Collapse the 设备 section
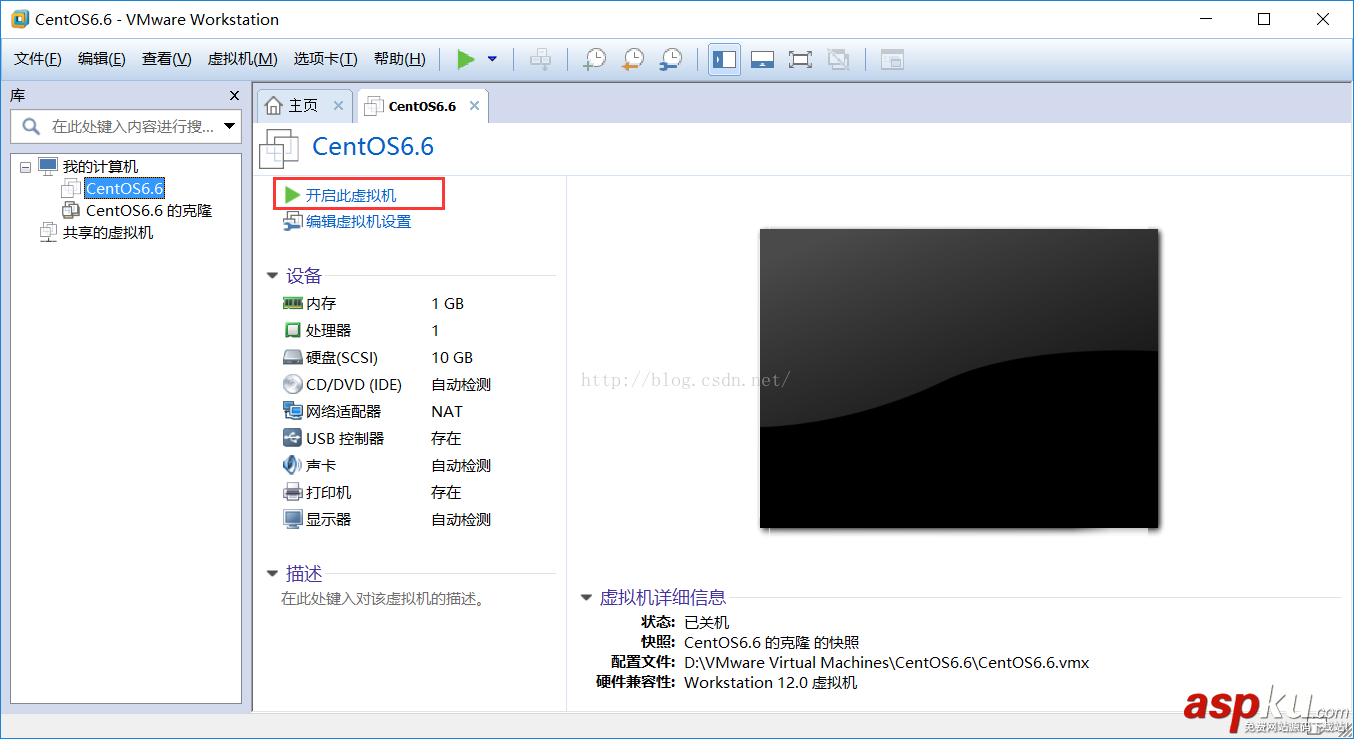Viewport: 1354px width, 739px height. [272, 276]
